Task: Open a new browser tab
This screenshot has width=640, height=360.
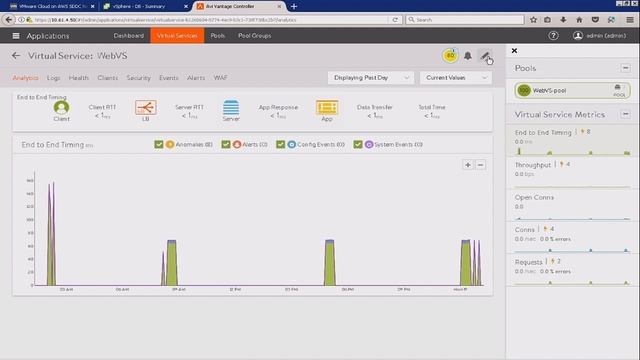Action: (293, 6)
